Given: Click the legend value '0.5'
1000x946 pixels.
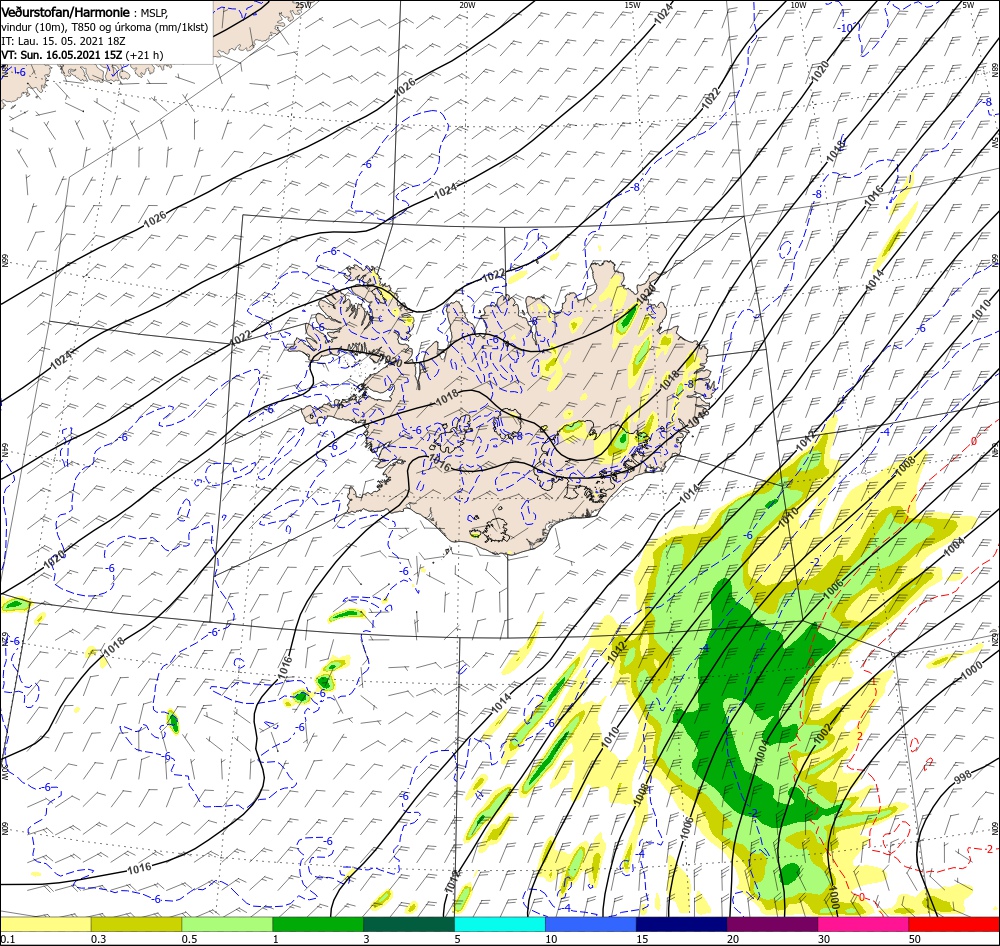Looking at the screenshot, I should click(189, 938).
